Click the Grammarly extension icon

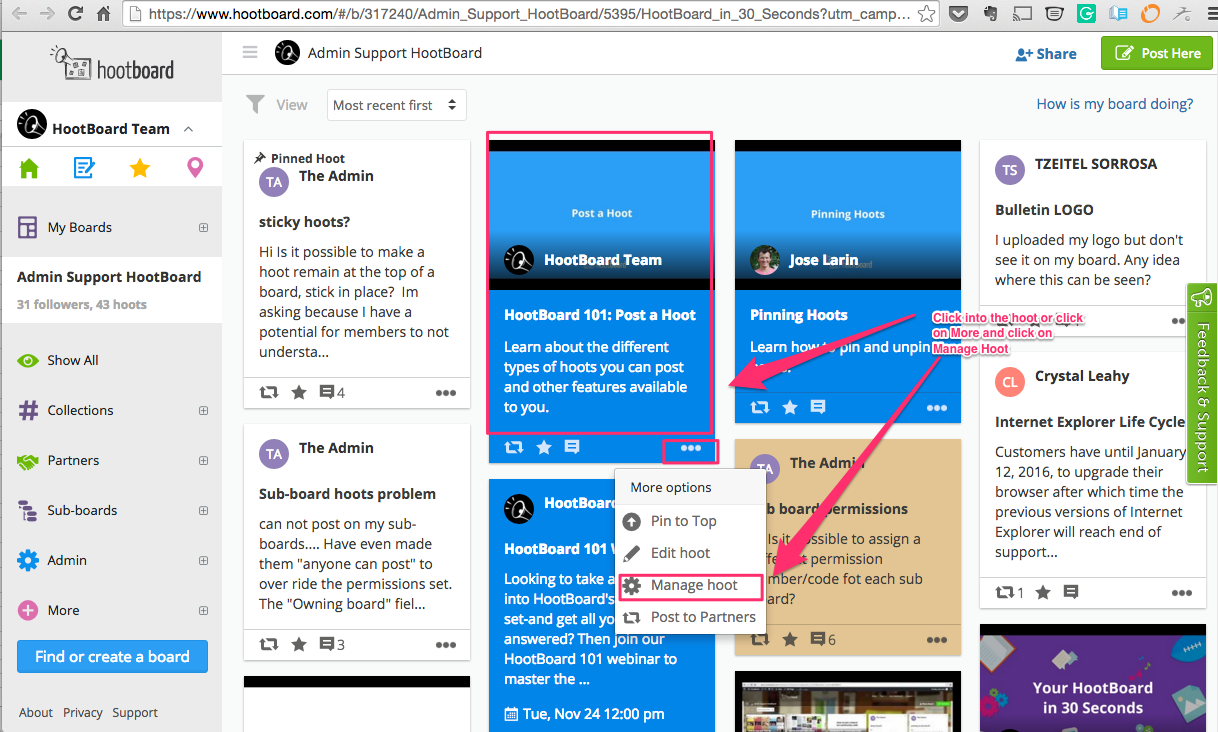(x=1086, y=14)
